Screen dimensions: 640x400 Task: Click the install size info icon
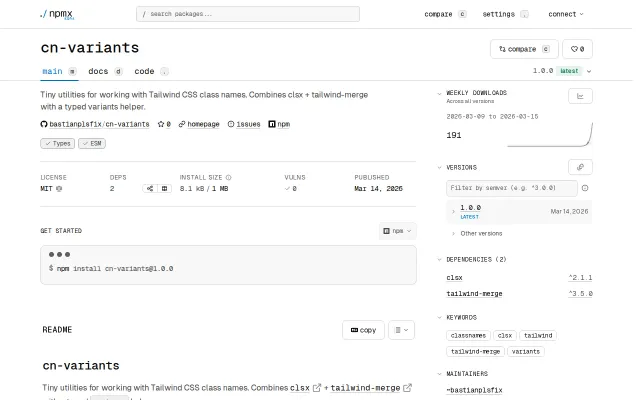point(229,178)
